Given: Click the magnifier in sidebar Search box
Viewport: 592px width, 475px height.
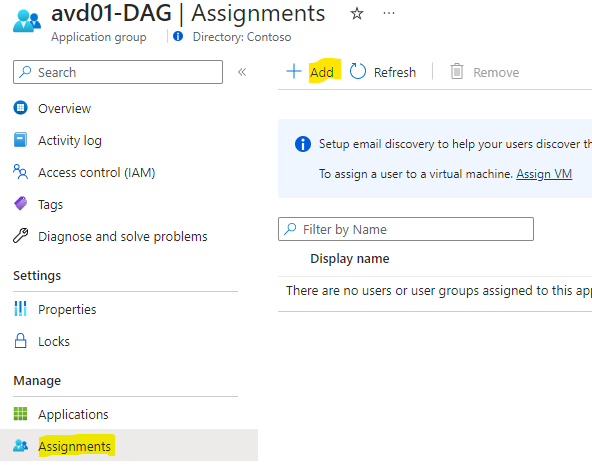Looking at the screenshot, I should click(25, 72).
